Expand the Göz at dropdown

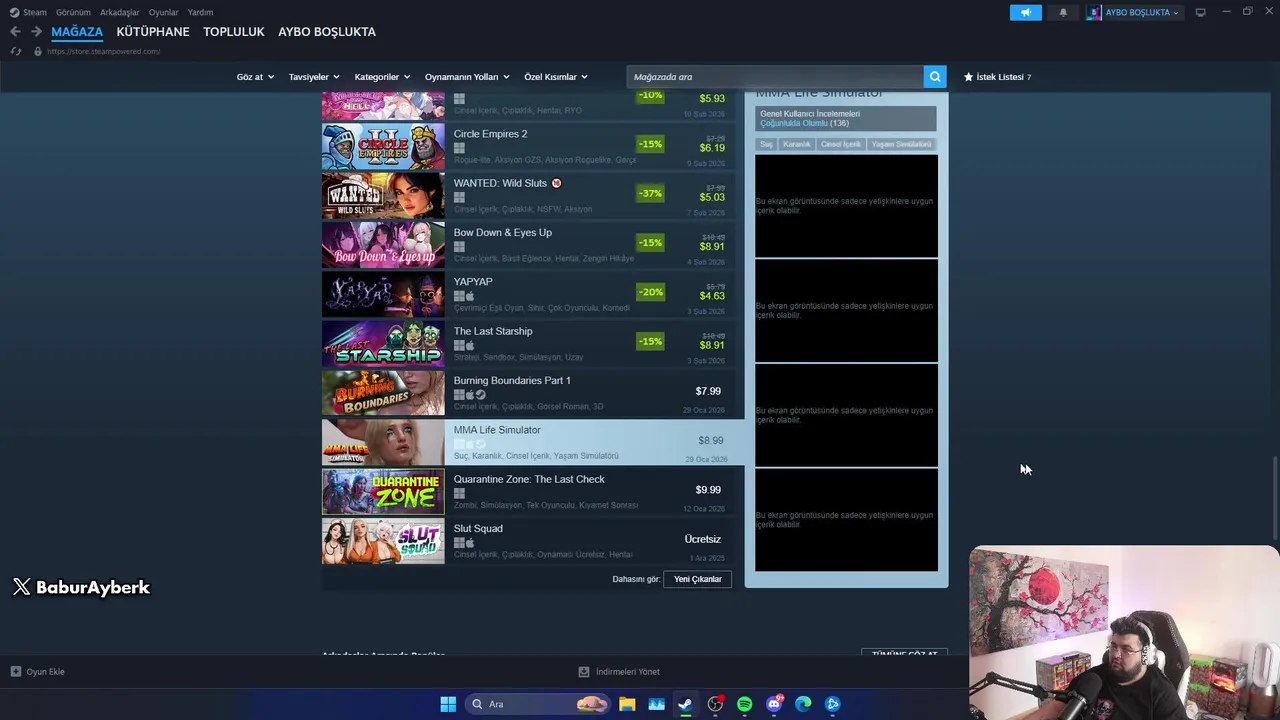(255, 77)
